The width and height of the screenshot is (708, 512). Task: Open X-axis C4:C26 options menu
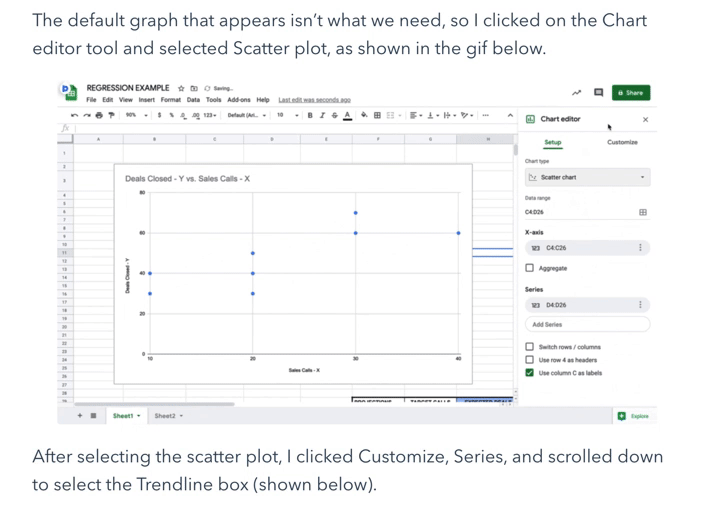coord(640,247)
